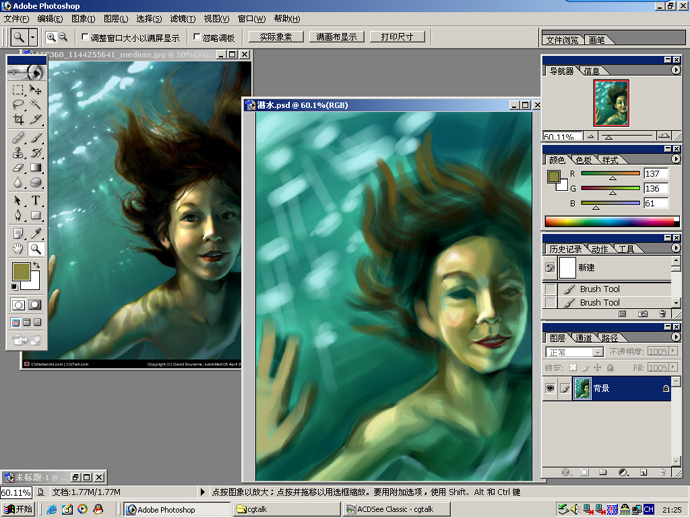Switch to the 信息 info tab

592,71
